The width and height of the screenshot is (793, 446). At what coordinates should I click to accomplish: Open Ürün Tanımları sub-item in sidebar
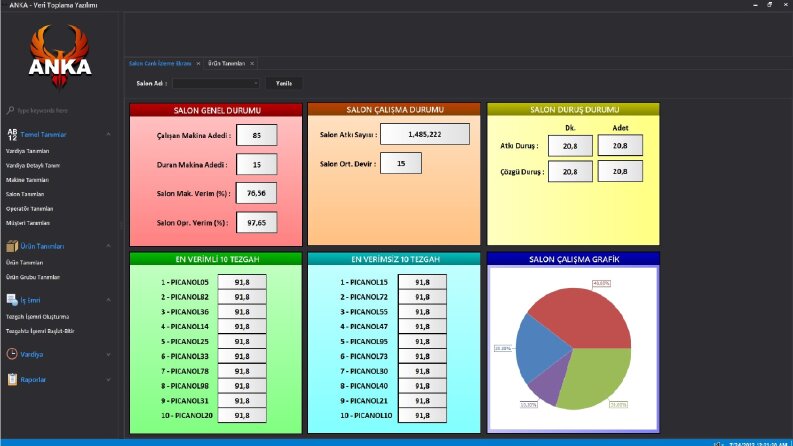tap(24, 263)
